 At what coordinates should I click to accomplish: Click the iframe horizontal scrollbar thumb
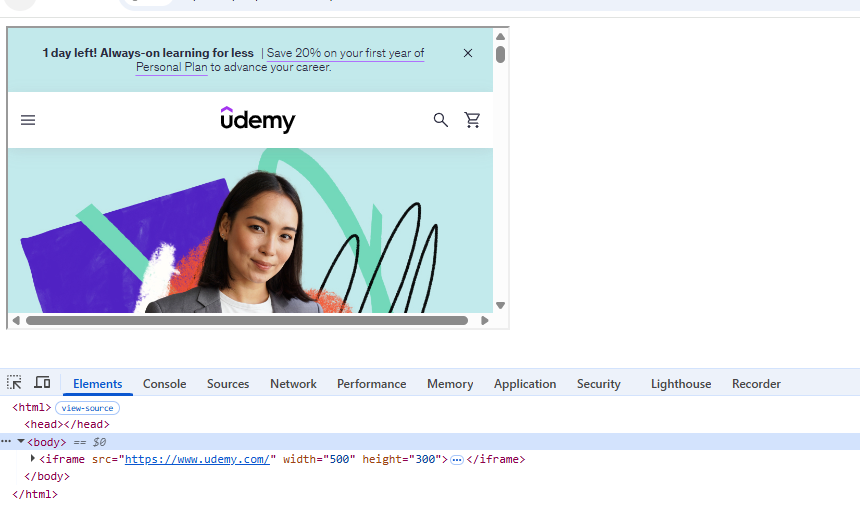(x=247, y=320)
